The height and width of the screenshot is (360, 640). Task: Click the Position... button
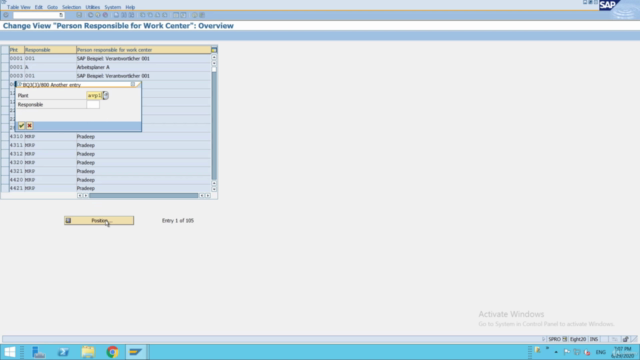99,220
